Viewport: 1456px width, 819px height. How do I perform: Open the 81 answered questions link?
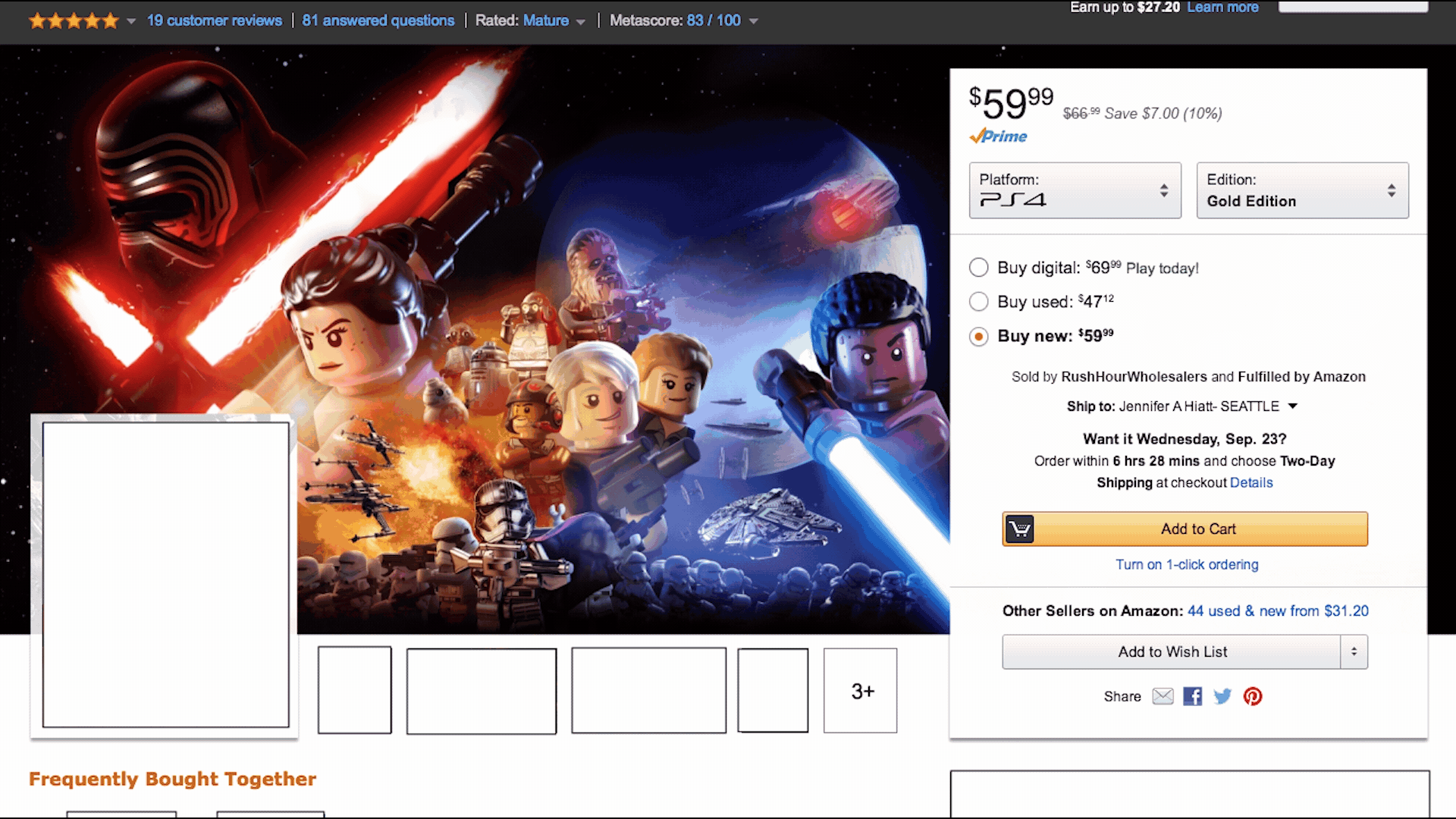(x=378, y=20)
